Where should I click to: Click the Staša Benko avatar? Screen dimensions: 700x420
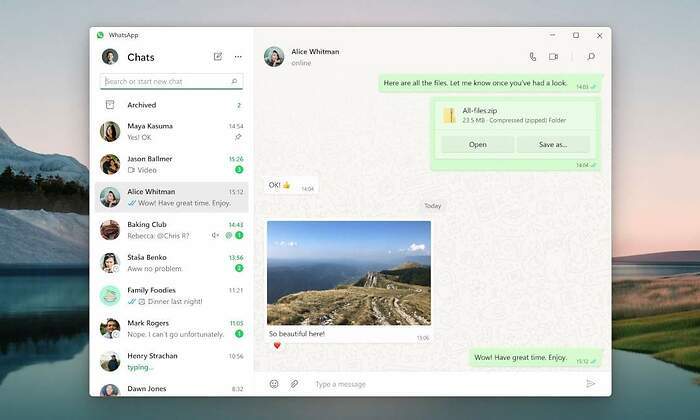(x=110, y=263)
